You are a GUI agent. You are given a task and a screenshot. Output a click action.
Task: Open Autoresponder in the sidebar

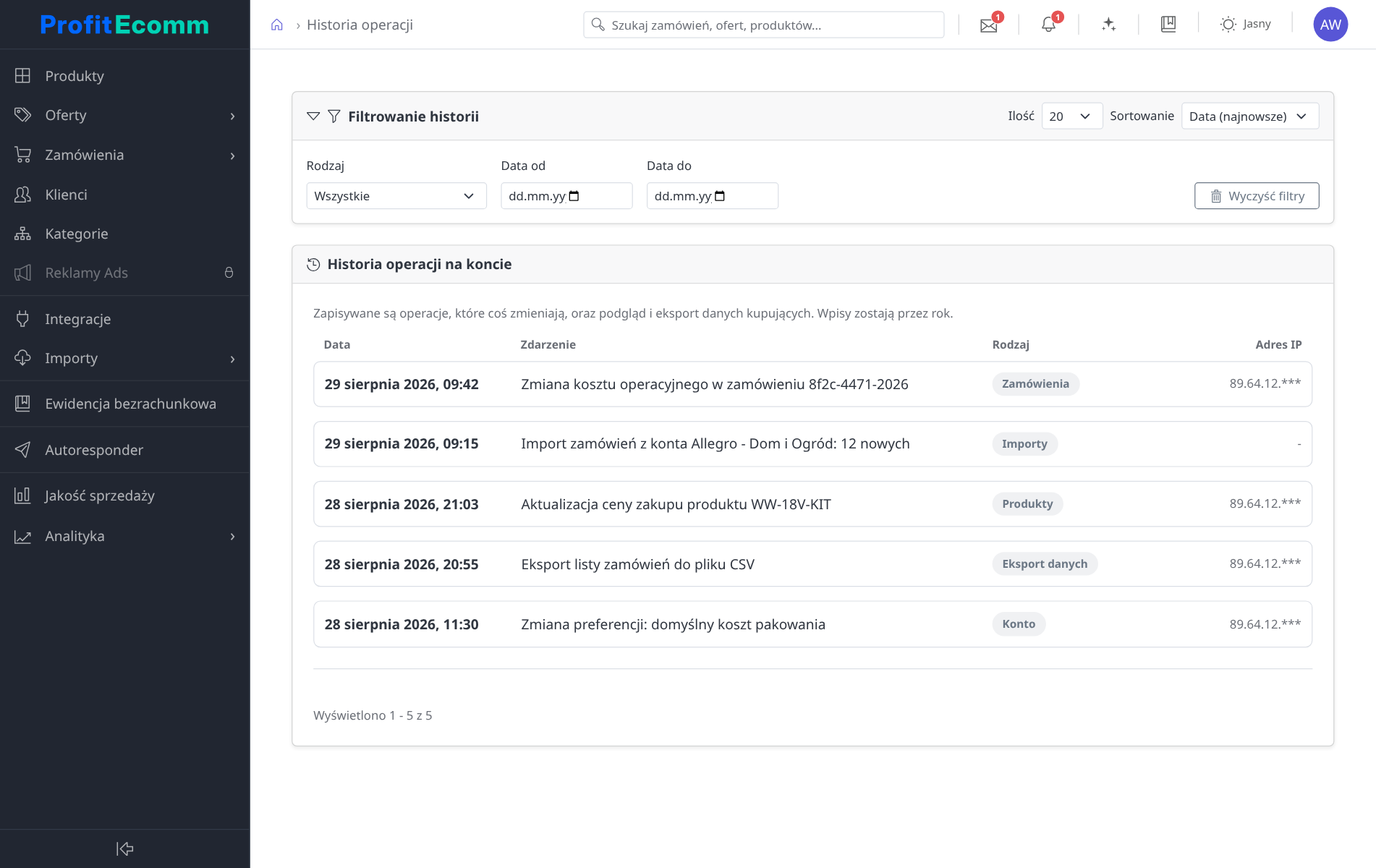tap(124, 450)
